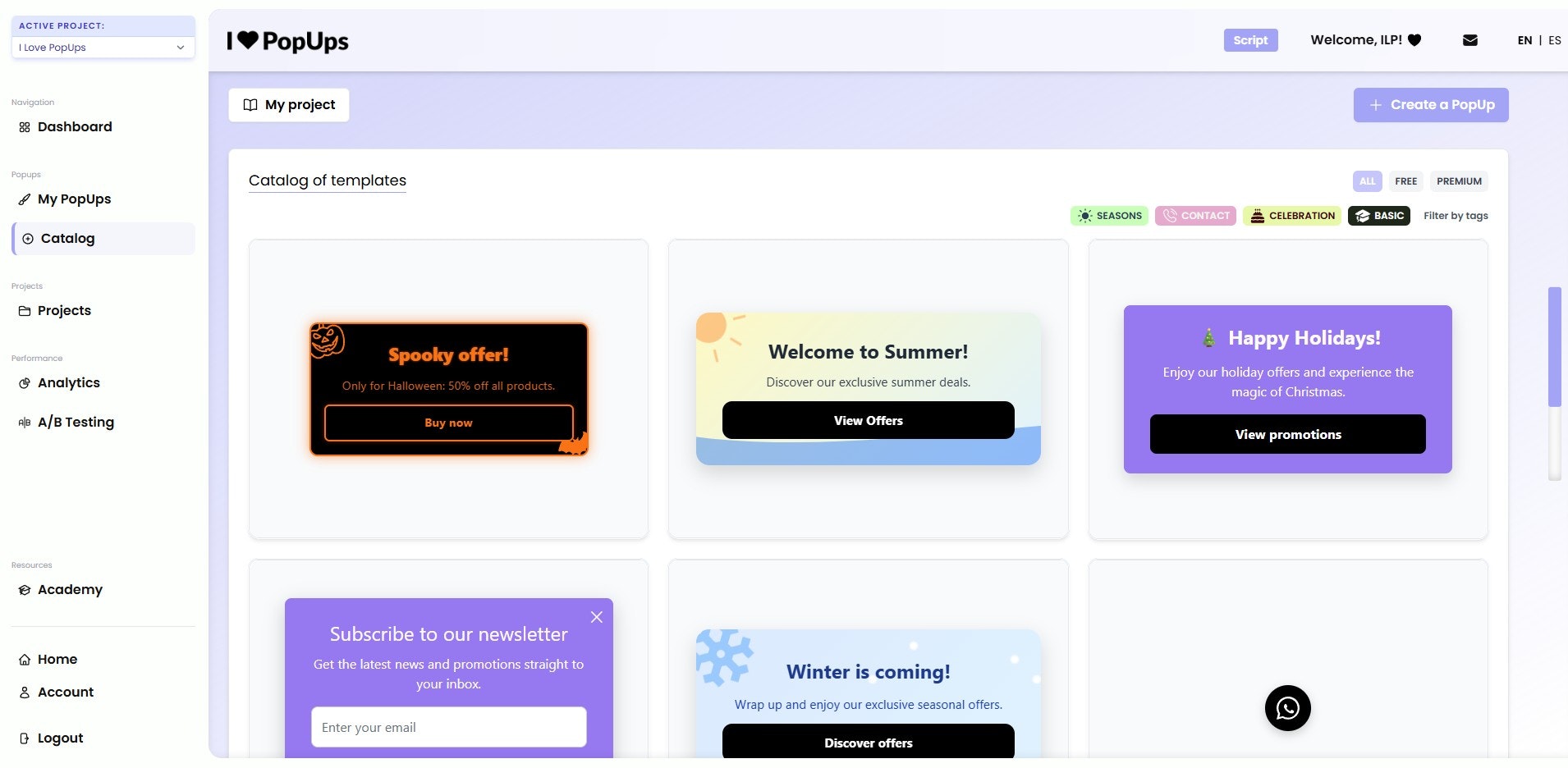Click the Enter your email field

click(x=449, y=727)
